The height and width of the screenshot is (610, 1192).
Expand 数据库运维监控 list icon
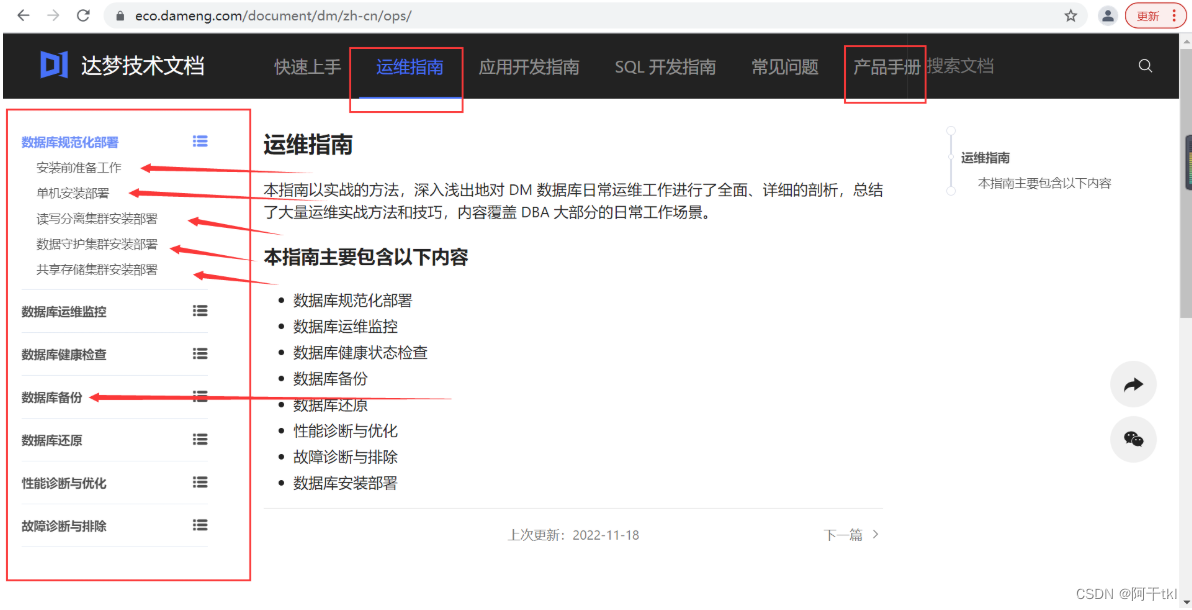[200, 310]
